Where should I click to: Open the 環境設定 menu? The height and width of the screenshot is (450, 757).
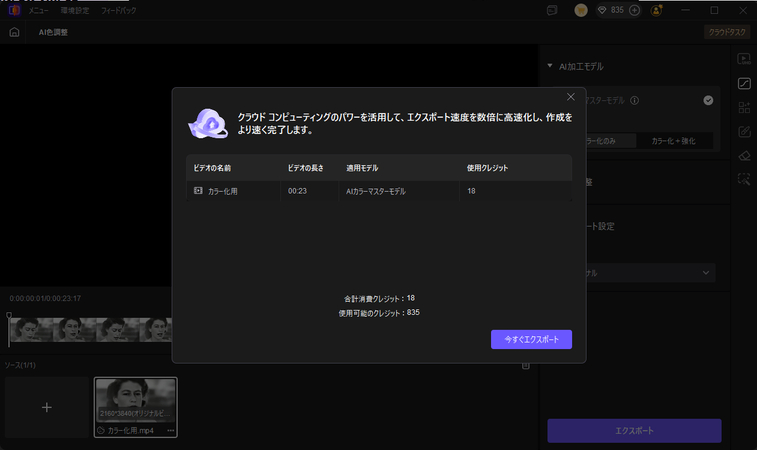tap(75, 10)
